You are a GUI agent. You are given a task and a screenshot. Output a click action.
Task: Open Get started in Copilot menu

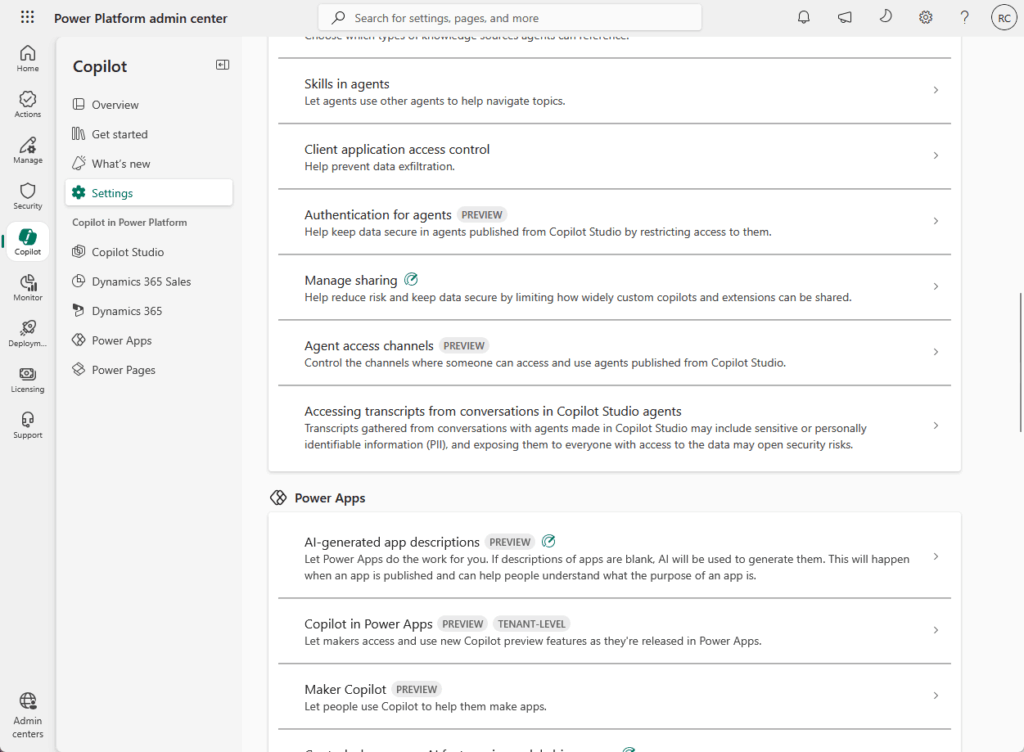149,134
